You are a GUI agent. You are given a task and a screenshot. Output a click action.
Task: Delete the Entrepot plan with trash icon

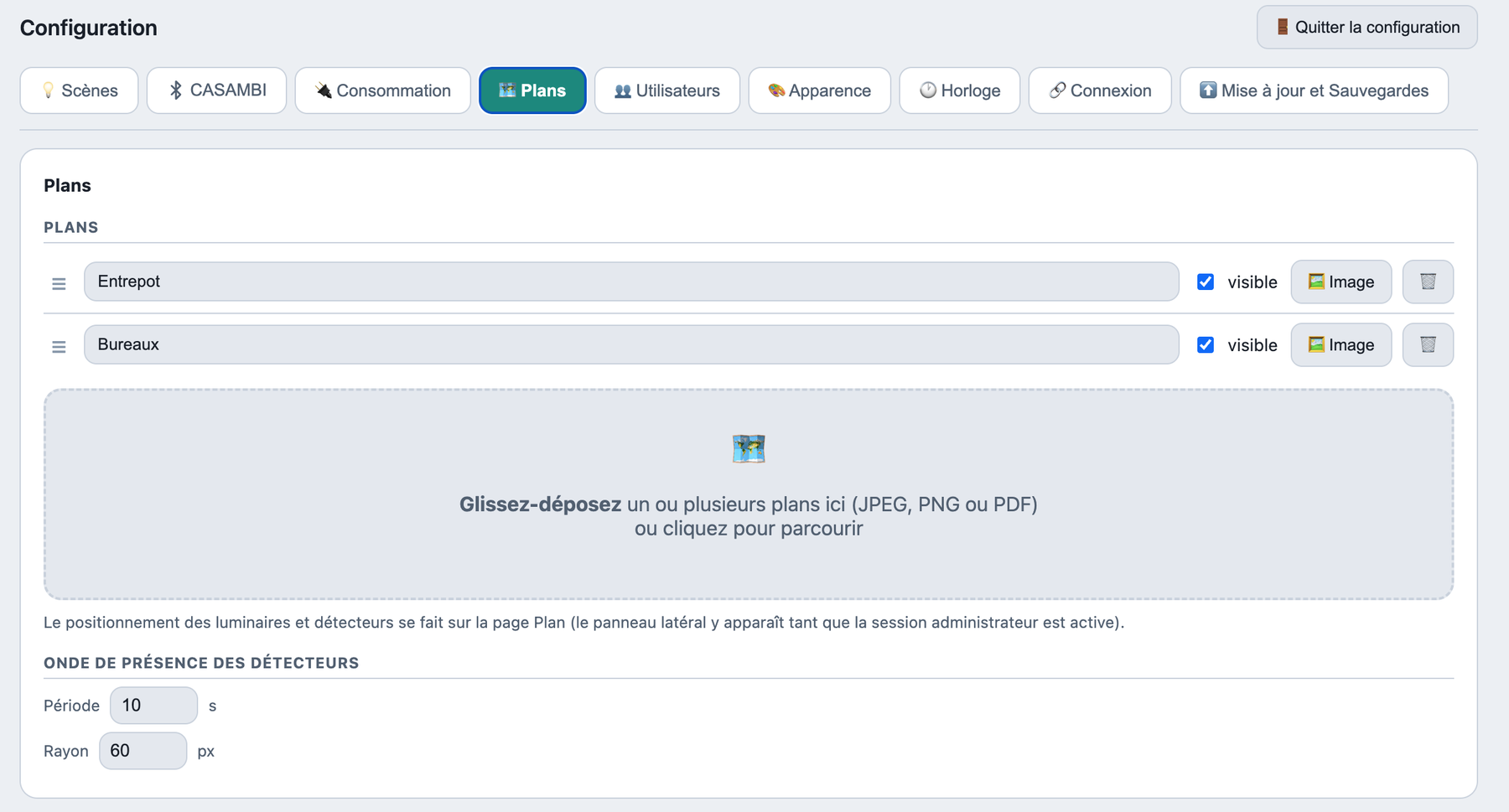1428,282
